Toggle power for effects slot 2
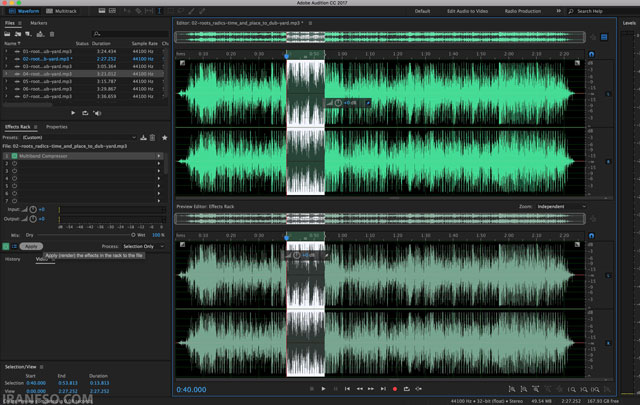Image resolution: width=640 pixels, height=405 pixels. pyautogui.click(x=14, y=163)
